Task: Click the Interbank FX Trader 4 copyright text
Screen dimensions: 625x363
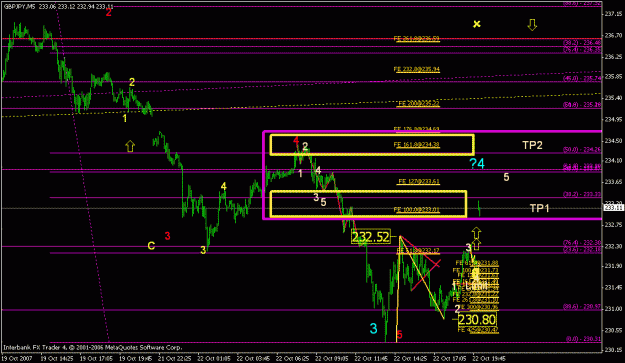Action: tap(92, 347)
